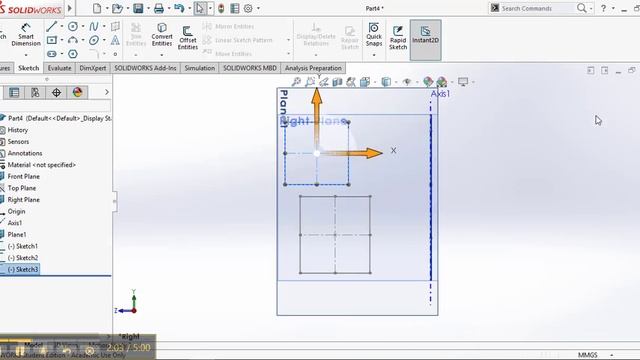Select (-) Sketch2 in the tree
This screenshot has width=640, height=360.
click(23, 258)
